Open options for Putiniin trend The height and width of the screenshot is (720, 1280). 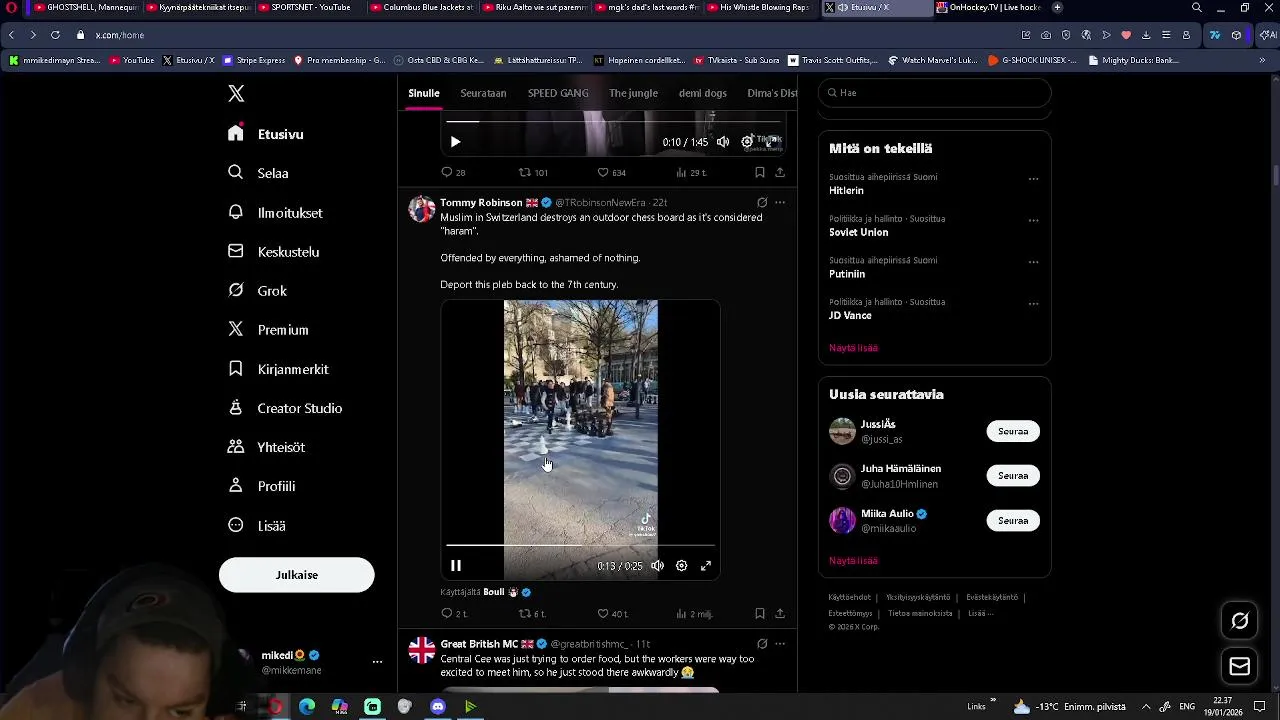click(x=1033, y=263)
